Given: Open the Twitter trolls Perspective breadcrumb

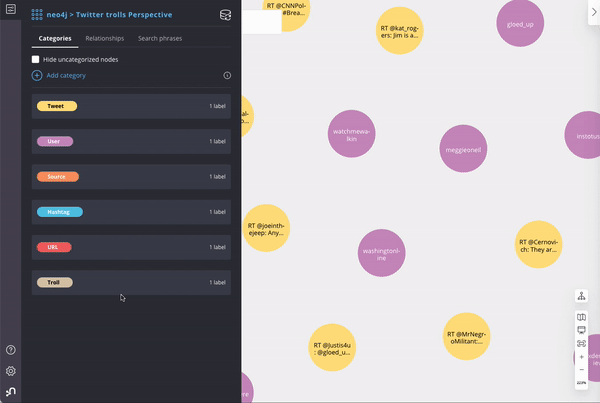Looking at the screenshot, I should tap(124, 15).
